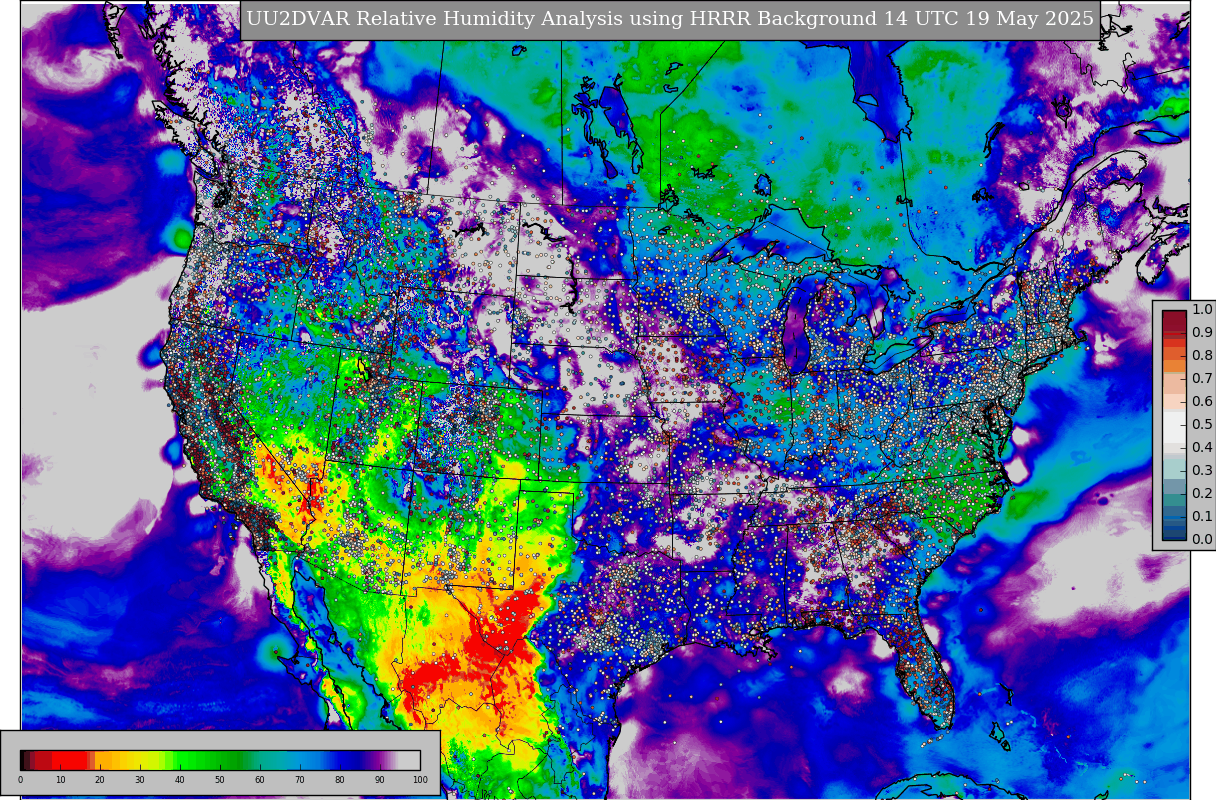The height and width of the screenshot is (800, 1216).
Task: Click the "0.2" label on the right legend
Action: (x=1202, y=494)
